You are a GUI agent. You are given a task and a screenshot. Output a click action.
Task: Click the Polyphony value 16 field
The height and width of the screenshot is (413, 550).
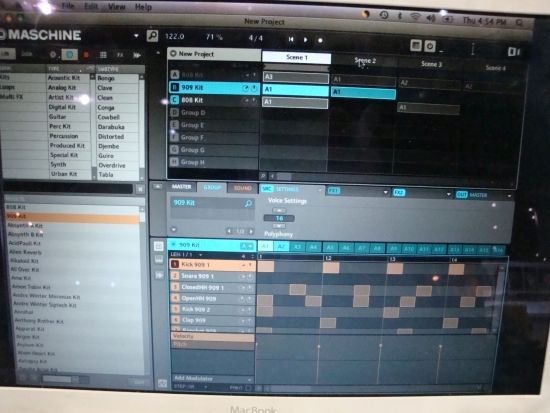coord(279,218)
